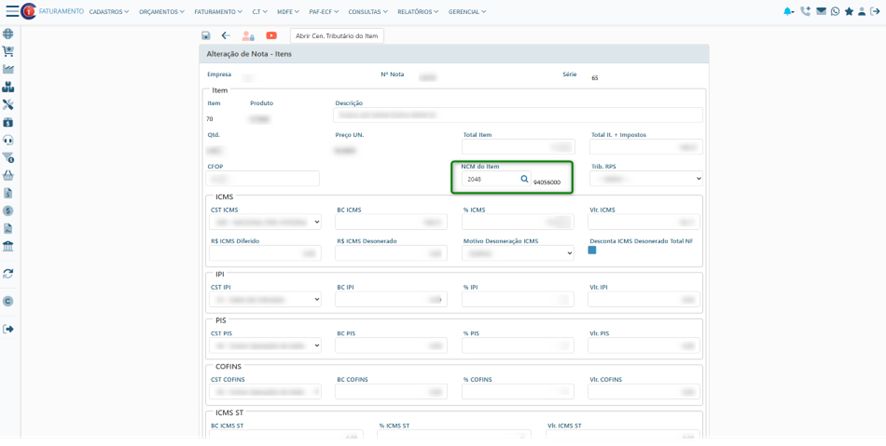Expand the CST ICMS dropdown
This screenshot has height=446, width=886.
click(x=264, y=222)
